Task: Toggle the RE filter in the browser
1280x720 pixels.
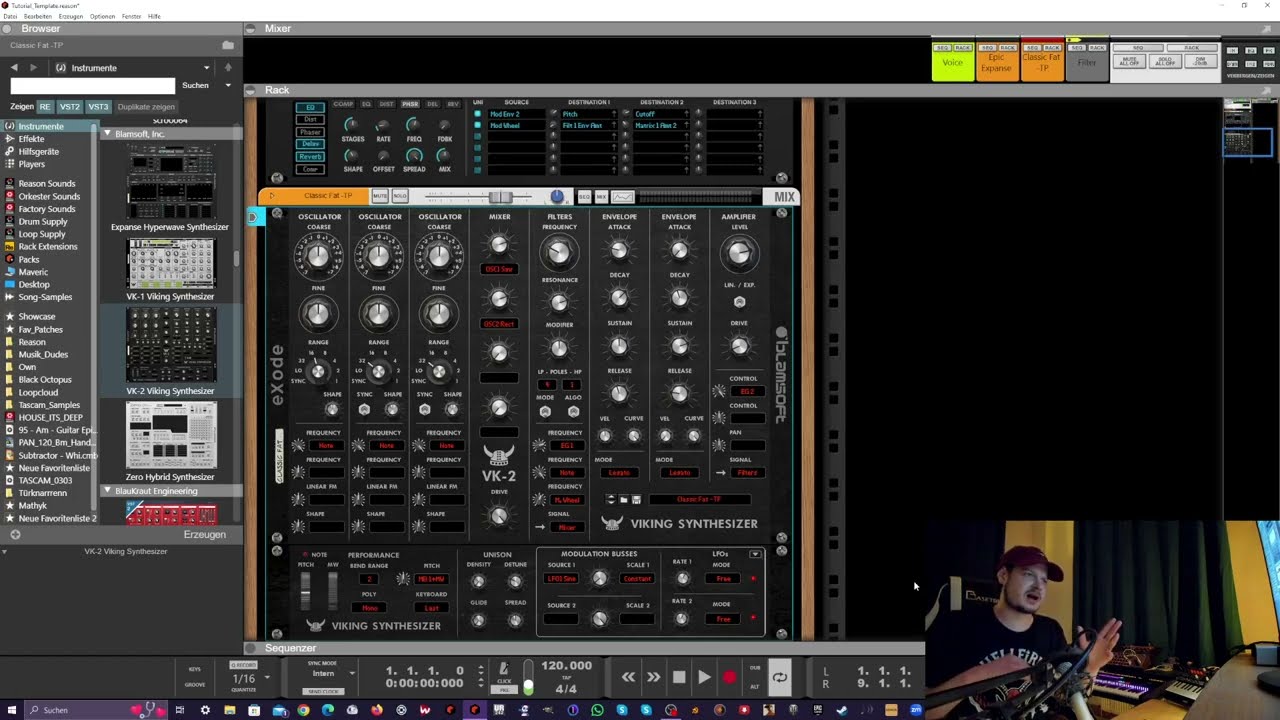Action: tap(44, 106)
